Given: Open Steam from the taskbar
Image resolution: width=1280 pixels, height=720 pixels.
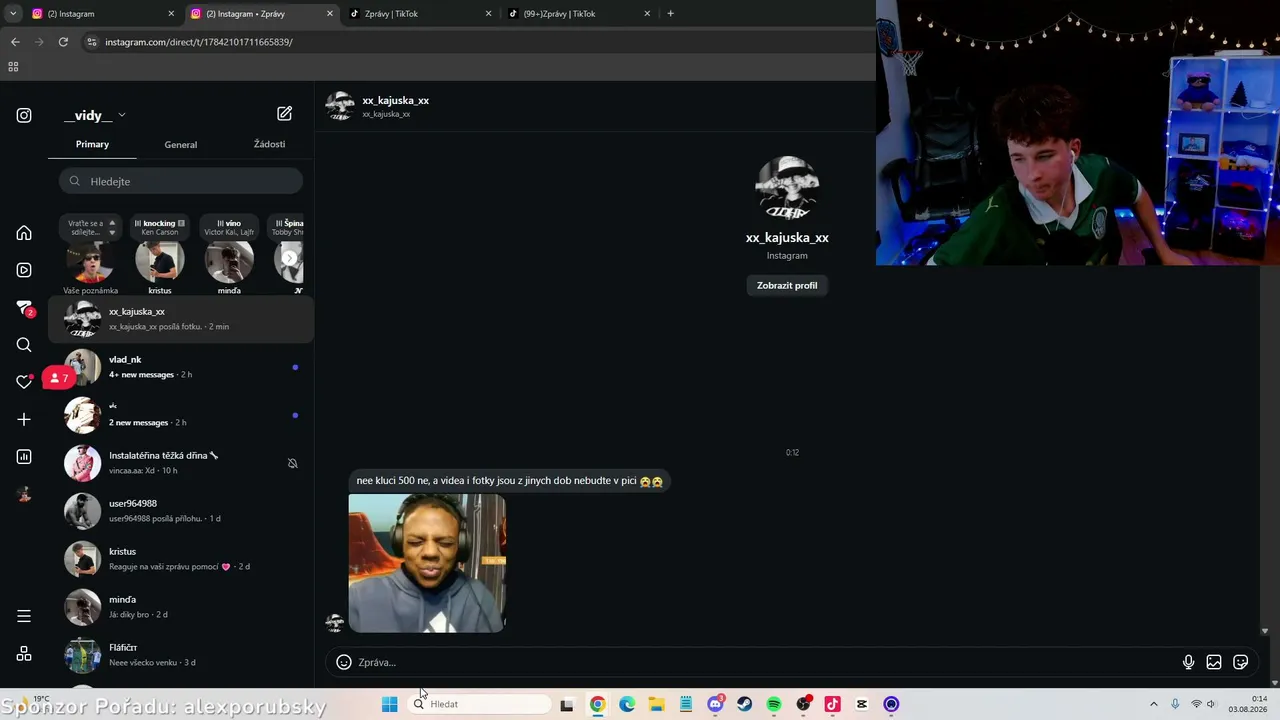Looking at the screenshot, I should click(744, 704).
